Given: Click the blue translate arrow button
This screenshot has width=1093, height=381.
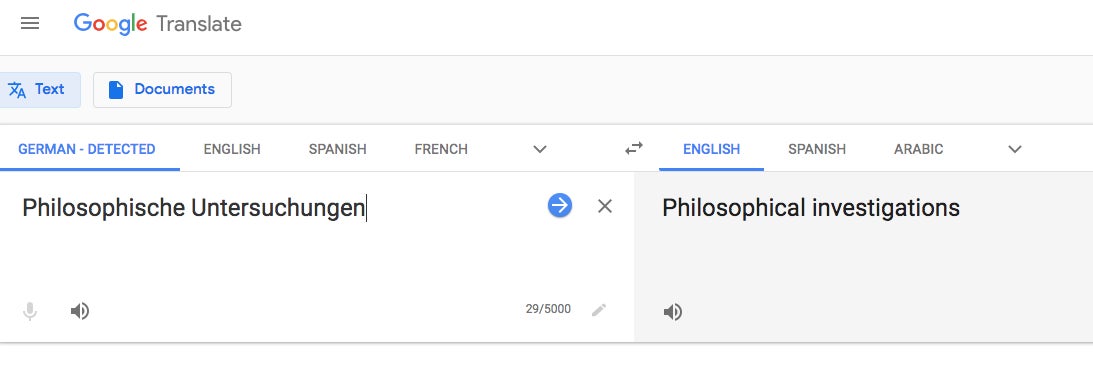Looking at the screenshot, I should tap(560, 205).
